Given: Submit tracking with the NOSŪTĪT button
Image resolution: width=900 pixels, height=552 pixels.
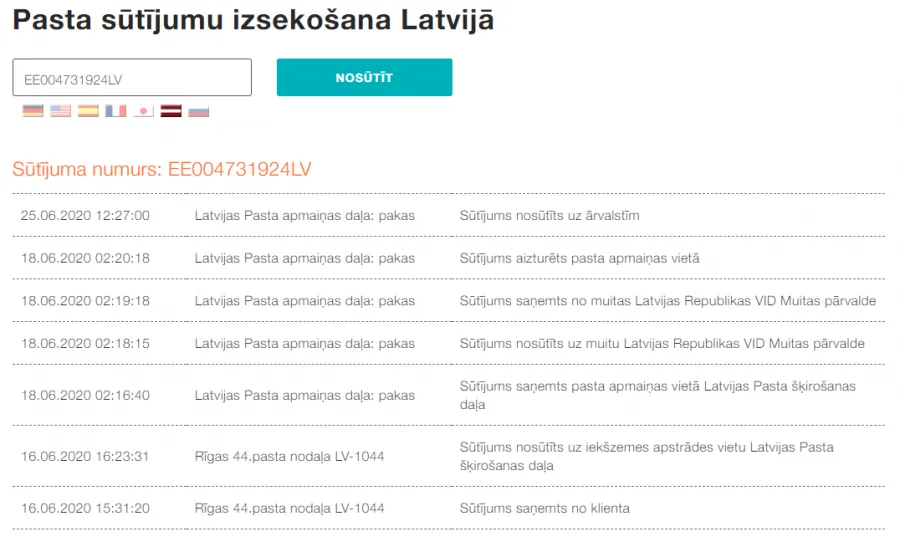Looking at the screenshot, I should (x=364, y=77).
